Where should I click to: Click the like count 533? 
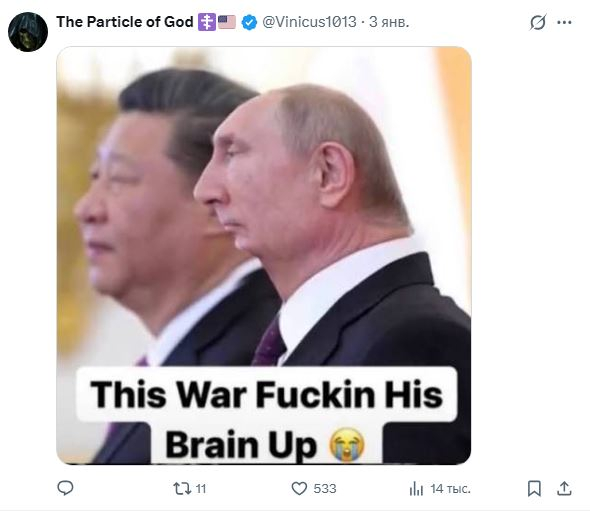(325, 489)
